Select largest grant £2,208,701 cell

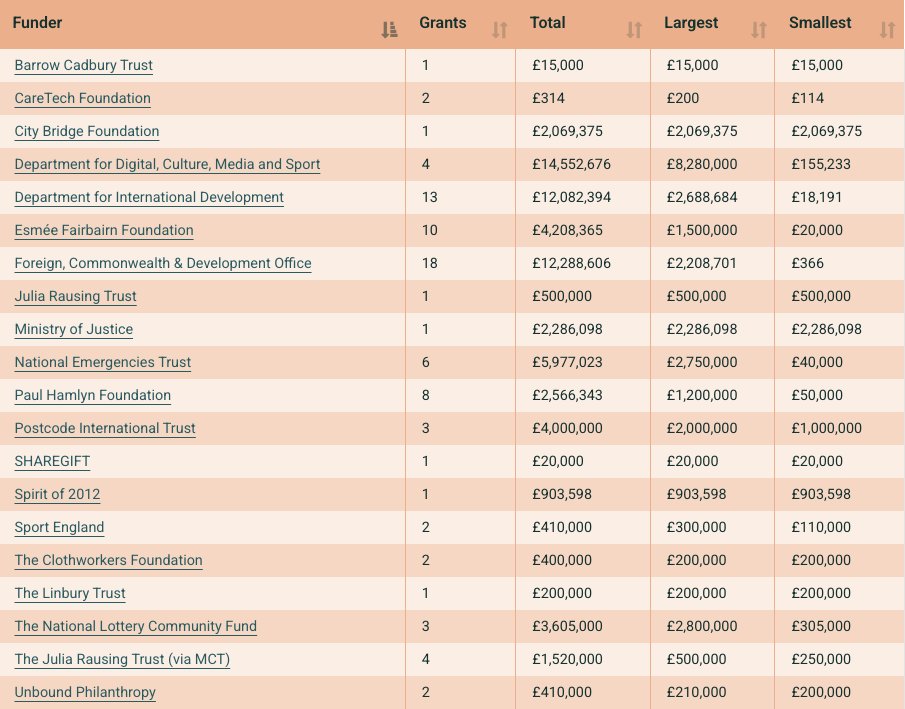[712, 263]
